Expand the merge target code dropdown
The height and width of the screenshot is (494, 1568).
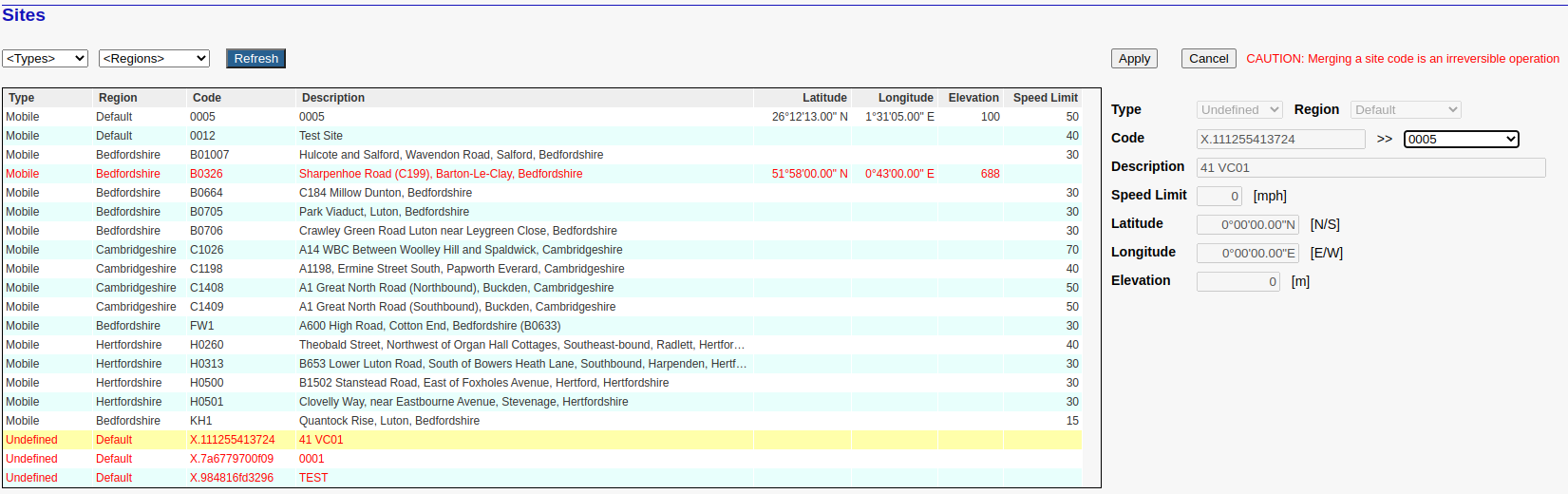point(1461,140)
